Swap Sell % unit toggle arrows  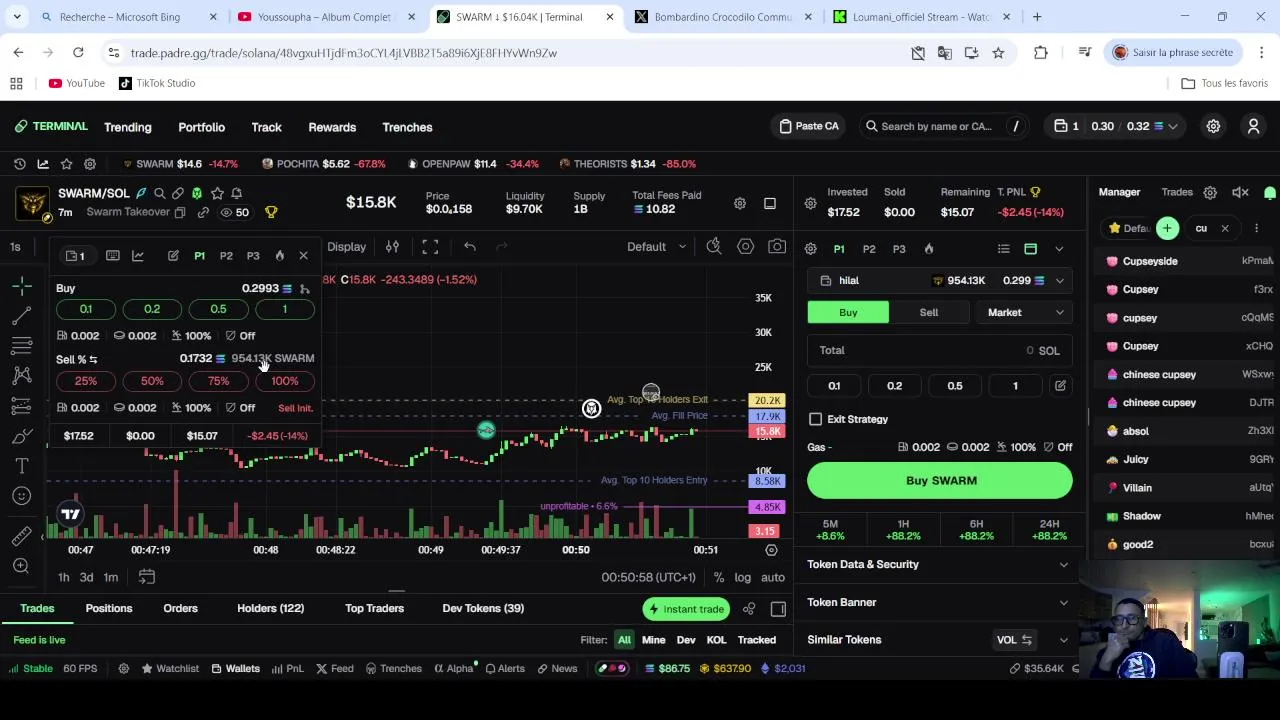pyautogui.click(x=93, y=359)
